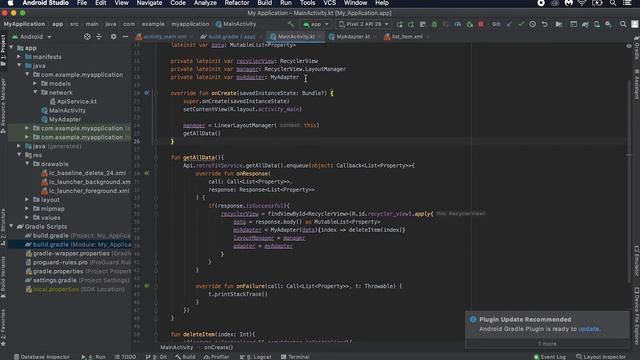Expand the layout folder
The height and width of the screenshot is (360, 640).
(x=27, y=200)
